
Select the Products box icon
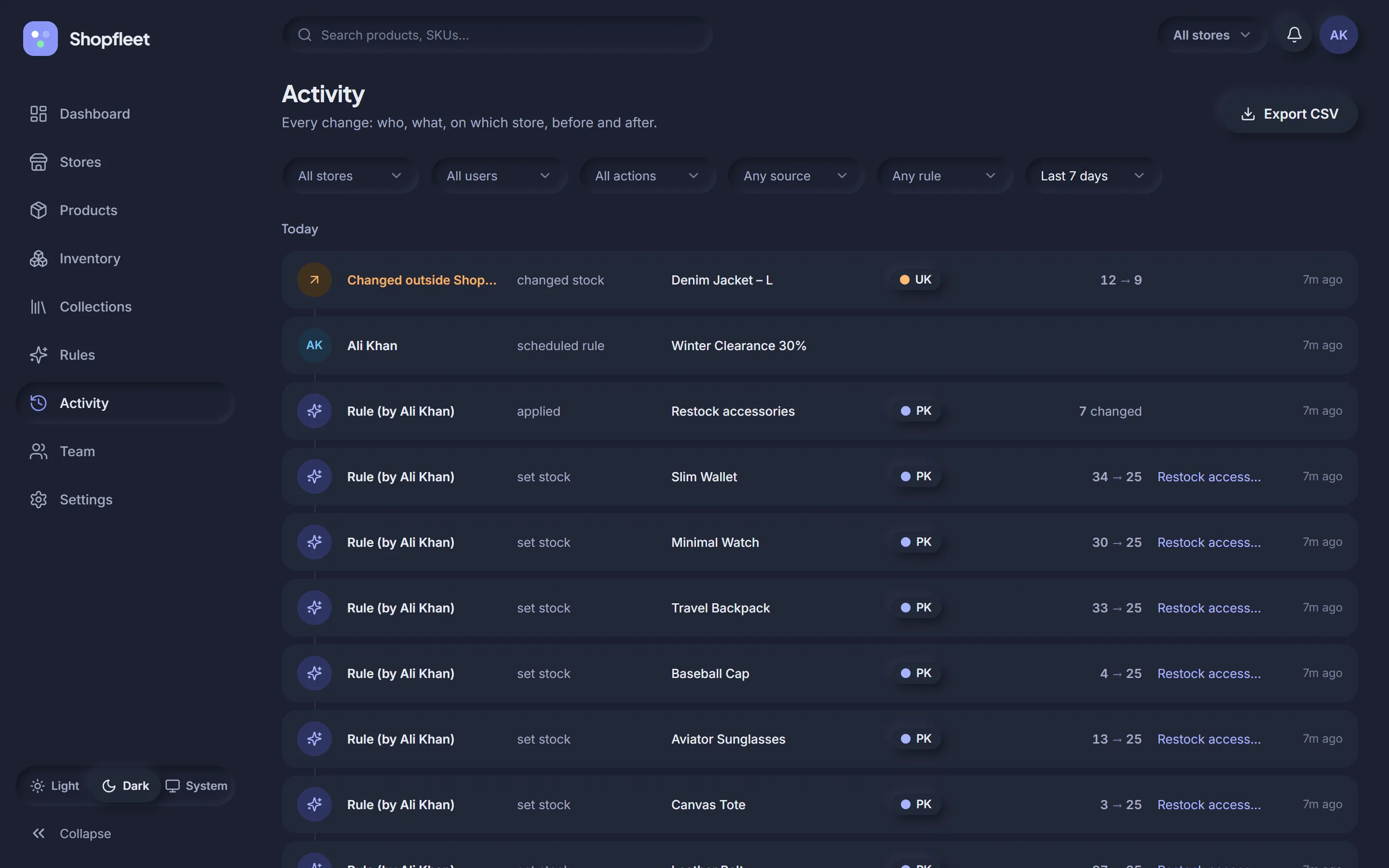pos(39,210)
